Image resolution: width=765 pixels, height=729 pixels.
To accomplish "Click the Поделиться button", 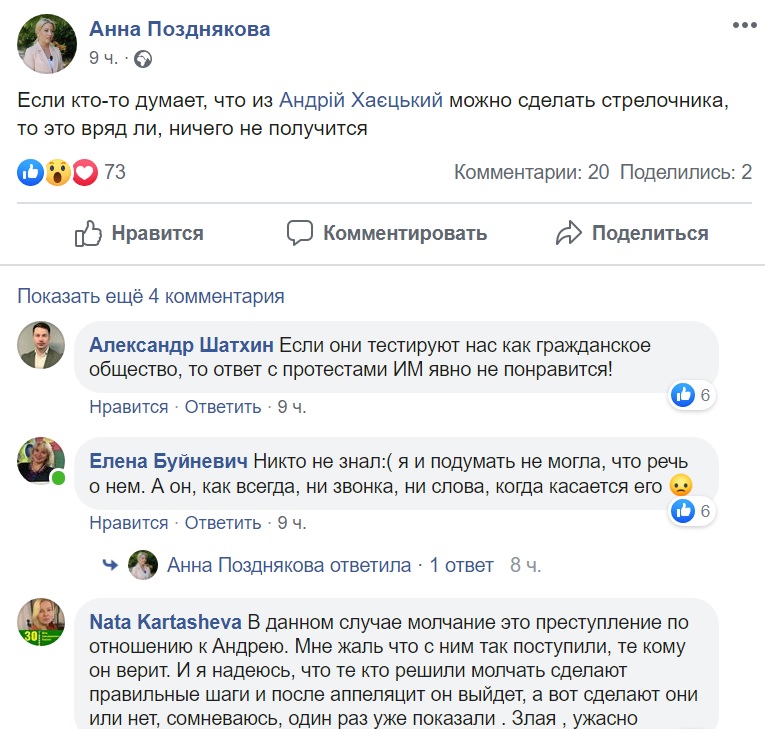I will coord(632,234).
